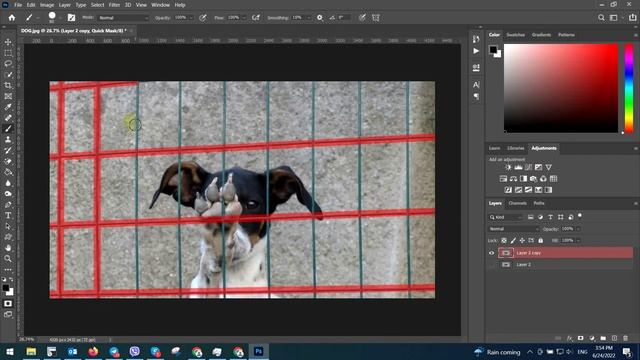Viewport: 640px width, 360px height.
Task: Open the Filter menu
Action: click(114, 5)
